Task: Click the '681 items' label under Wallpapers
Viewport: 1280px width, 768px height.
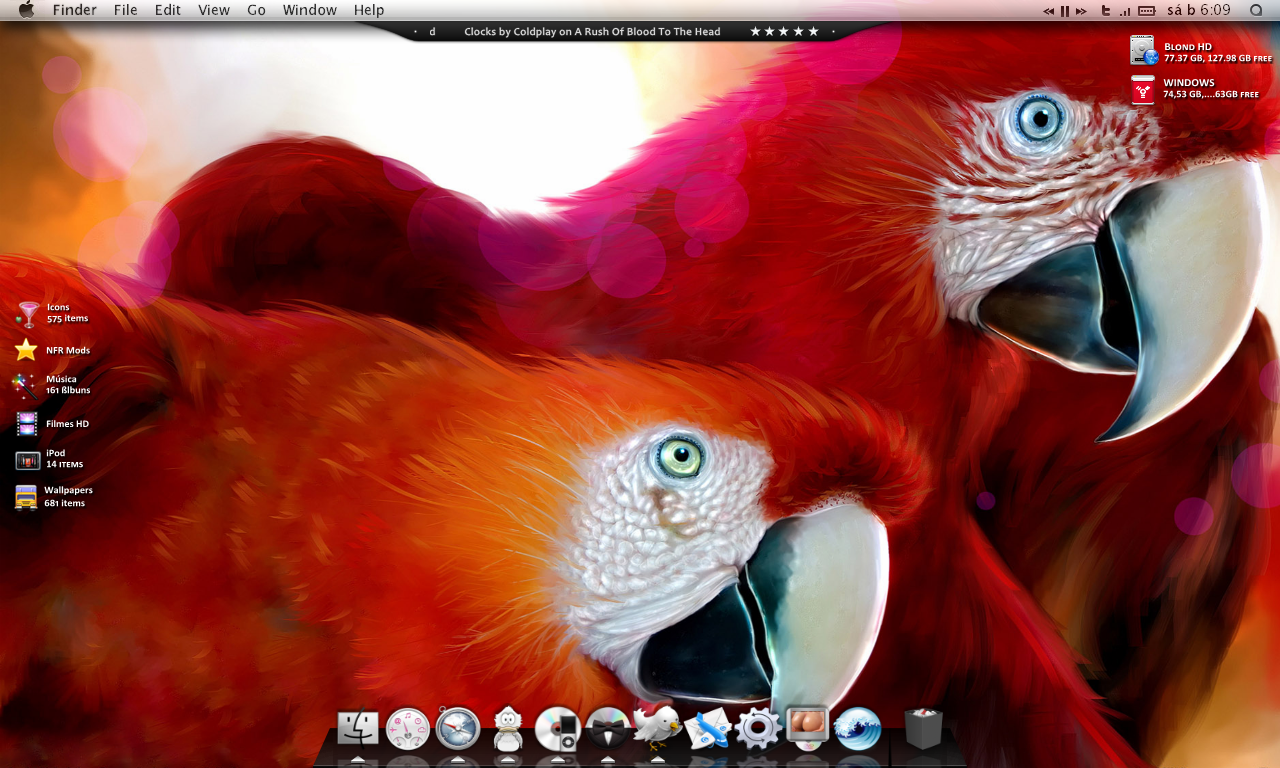Action: [65, 504]
